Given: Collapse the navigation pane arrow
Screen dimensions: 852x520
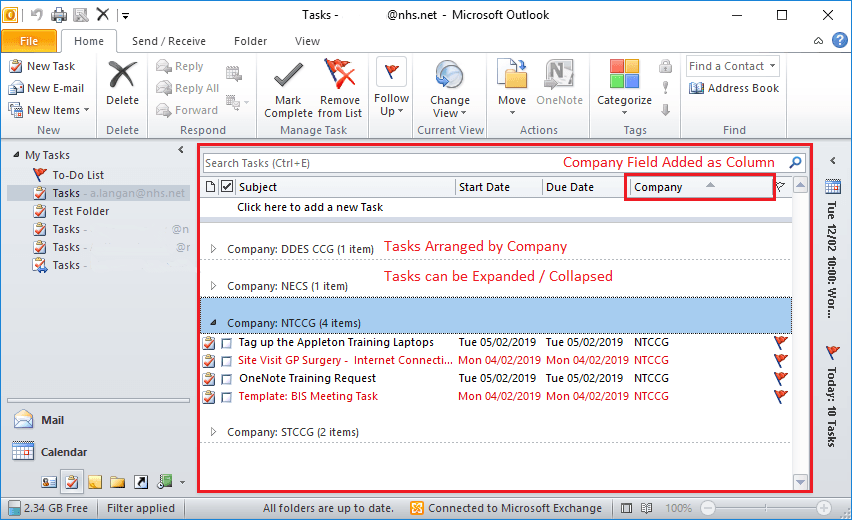Looking at the screenshot, I should (x=181, y=150).
